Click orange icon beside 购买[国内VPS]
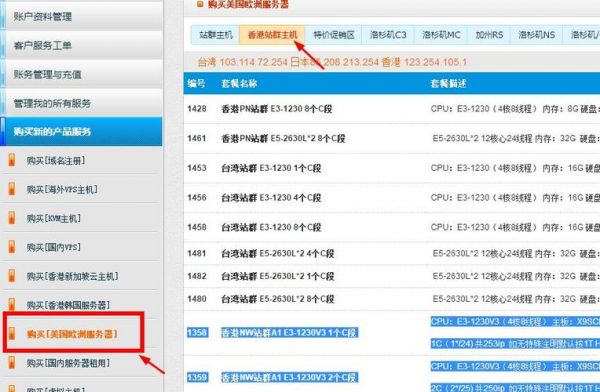600x392 pixels. [x=12, y=247]
